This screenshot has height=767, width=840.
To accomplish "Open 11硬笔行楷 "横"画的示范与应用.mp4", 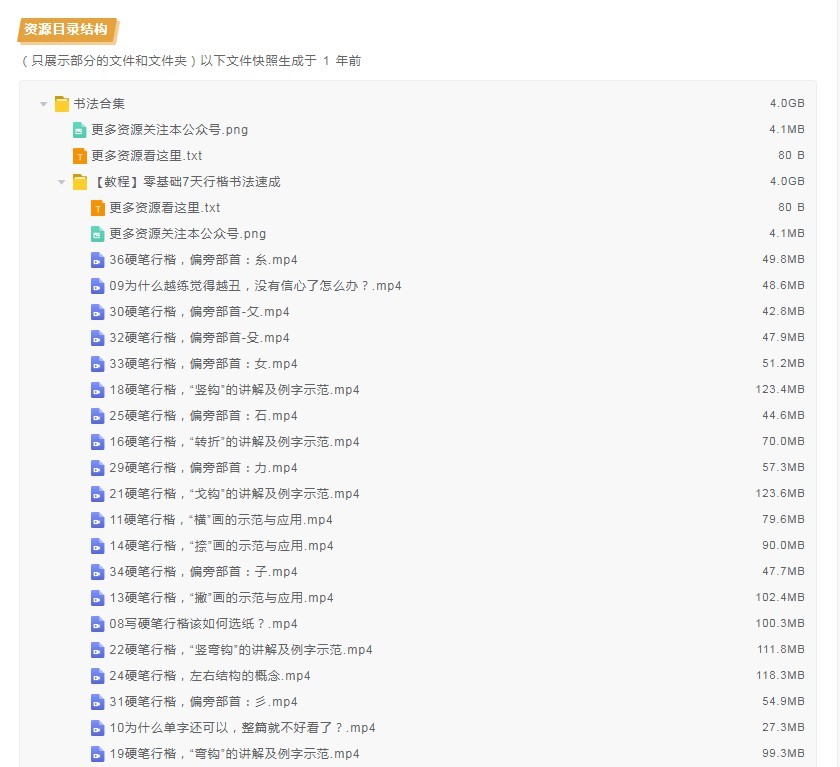I will (221, 520).
